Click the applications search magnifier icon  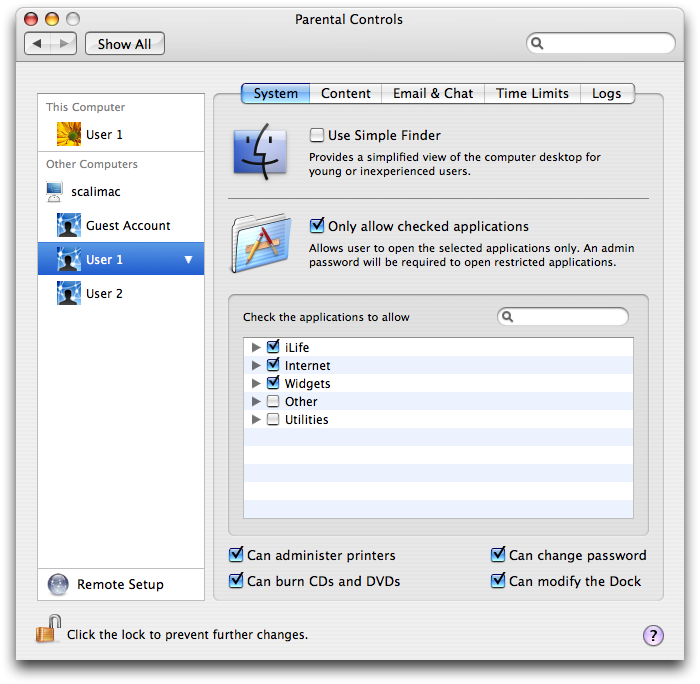pyautogui.click(x=507, y=317)
